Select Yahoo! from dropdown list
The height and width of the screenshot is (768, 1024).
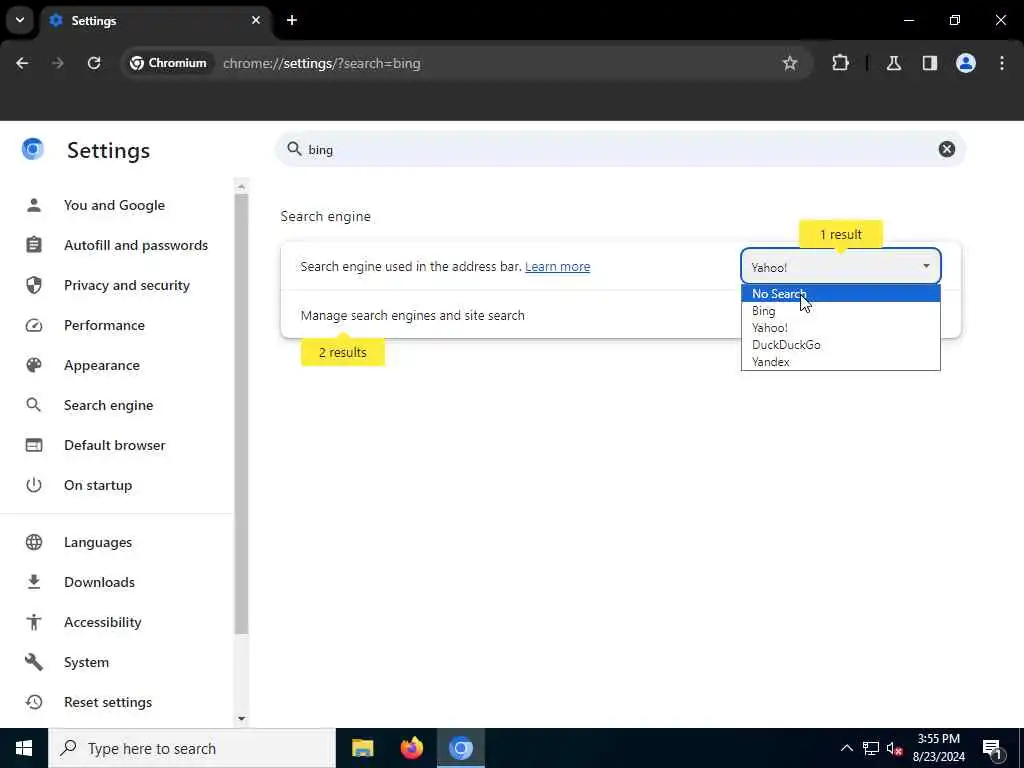[840, 328]
